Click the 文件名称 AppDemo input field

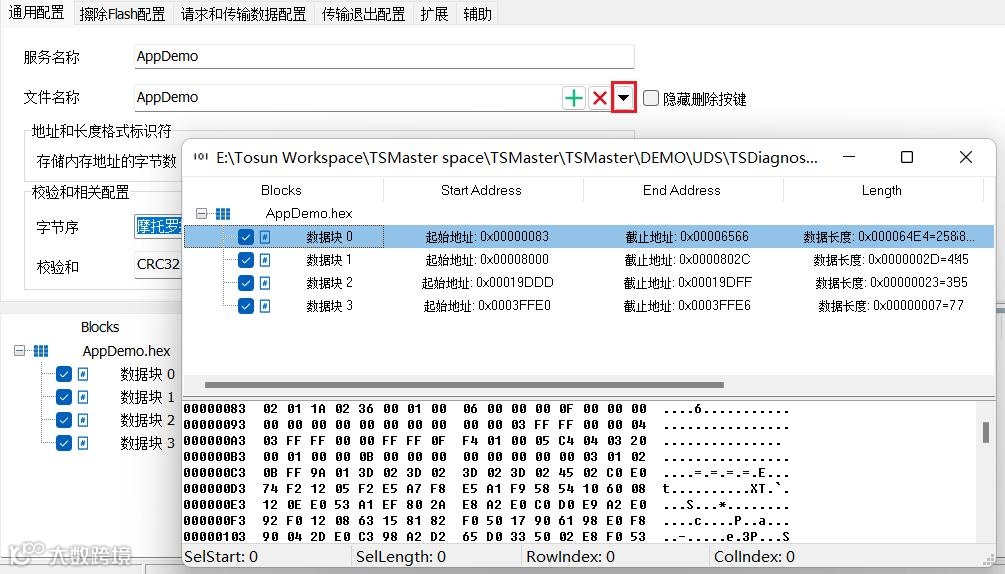click(x=347, y=97)
